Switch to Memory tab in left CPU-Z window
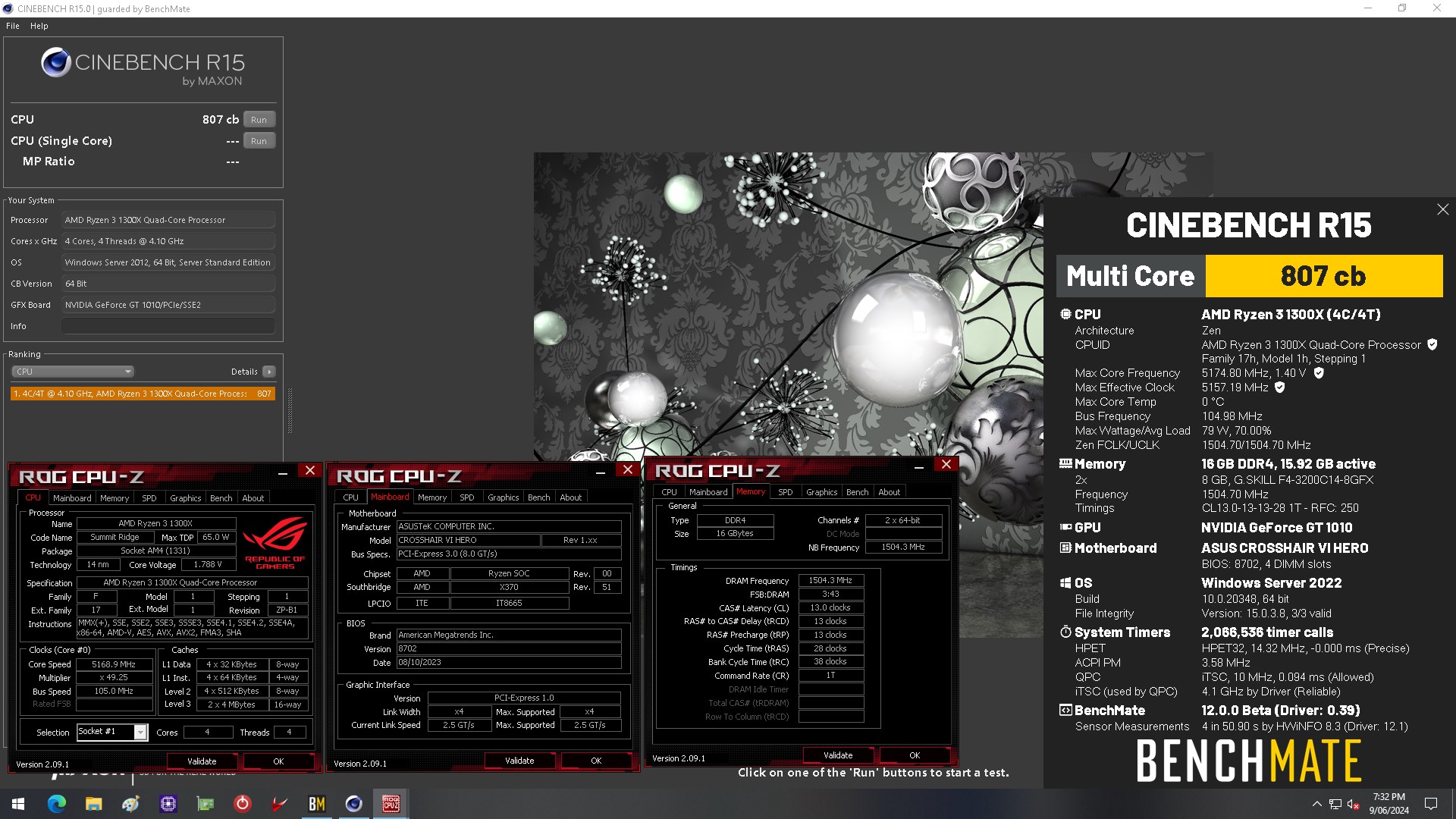Viewport: 1456px width, 819px height. [115, 498]
